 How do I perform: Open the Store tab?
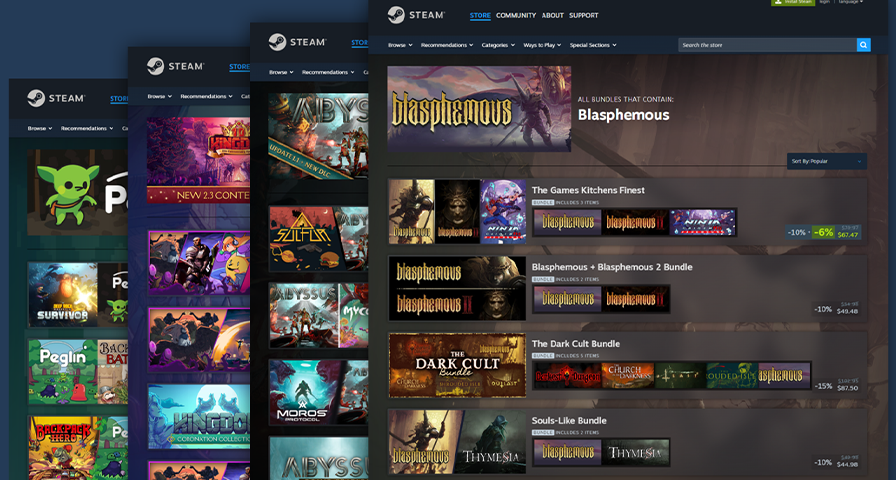pyautogui.click(x=480, y=16)
